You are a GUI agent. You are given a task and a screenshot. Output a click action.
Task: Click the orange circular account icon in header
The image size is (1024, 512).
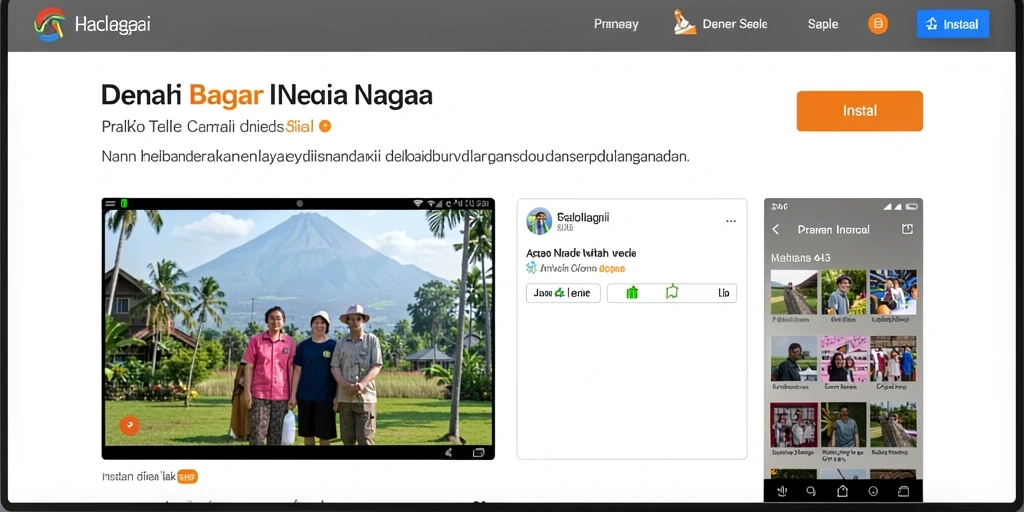point(878,25)
